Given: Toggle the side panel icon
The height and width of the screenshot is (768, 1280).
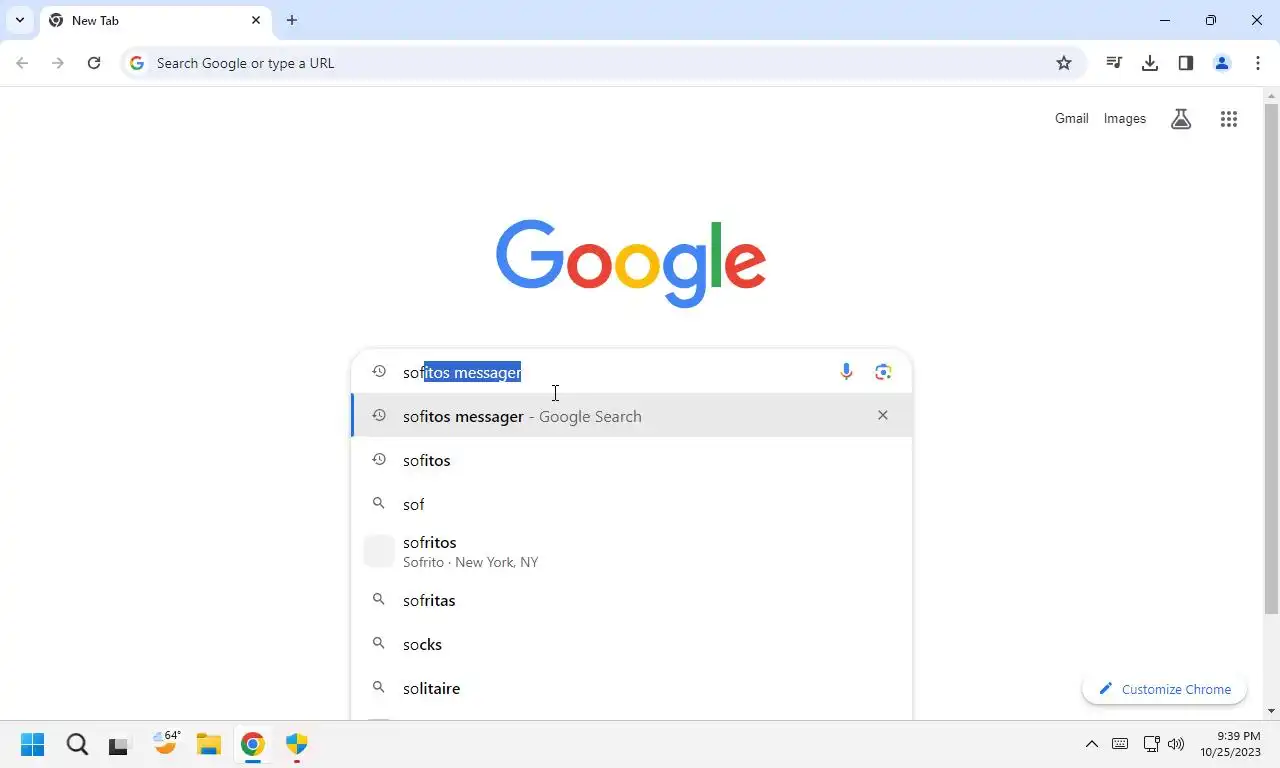Looking at the screenshot, I should pyautogui.click(x=1186, y=63).
